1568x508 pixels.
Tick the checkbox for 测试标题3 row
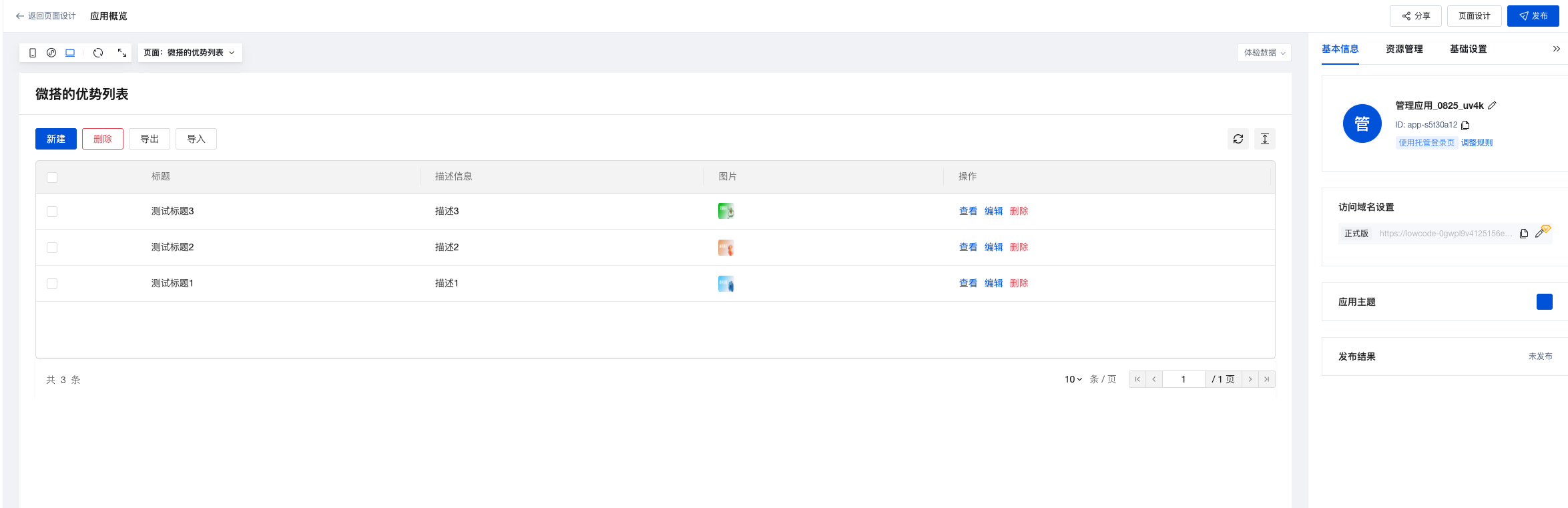(x=52, y=212)
